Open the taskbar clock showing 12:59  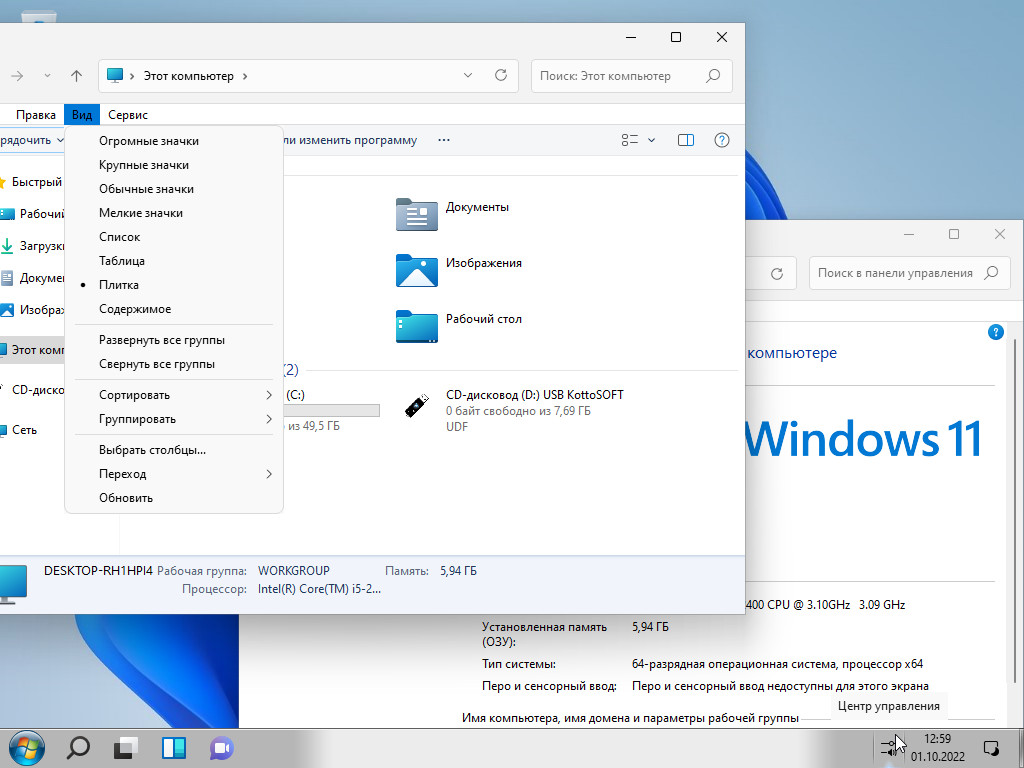[x=938, y=748]
